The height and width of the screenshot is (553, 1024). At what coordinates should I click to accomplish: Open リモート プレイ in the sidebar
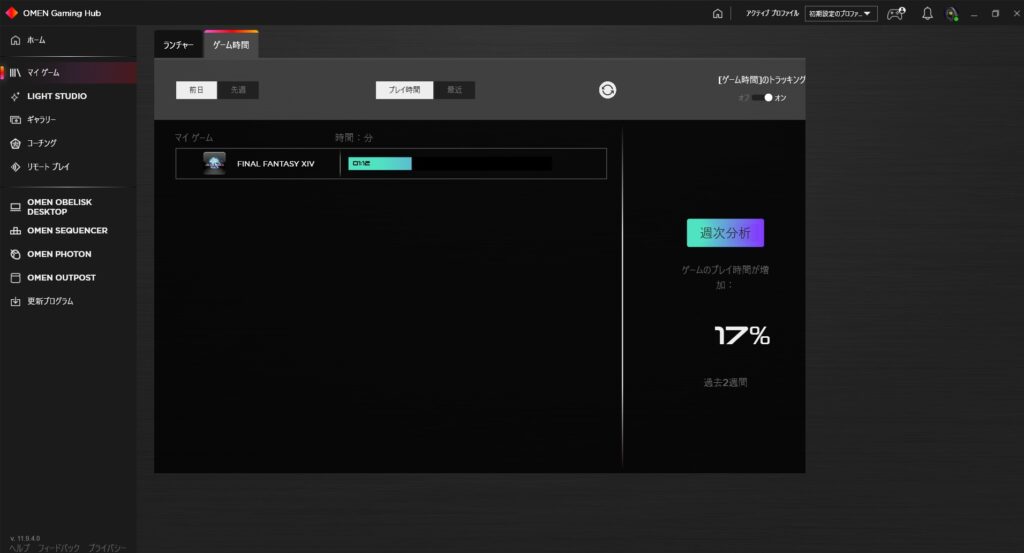[x=48, y=167]
